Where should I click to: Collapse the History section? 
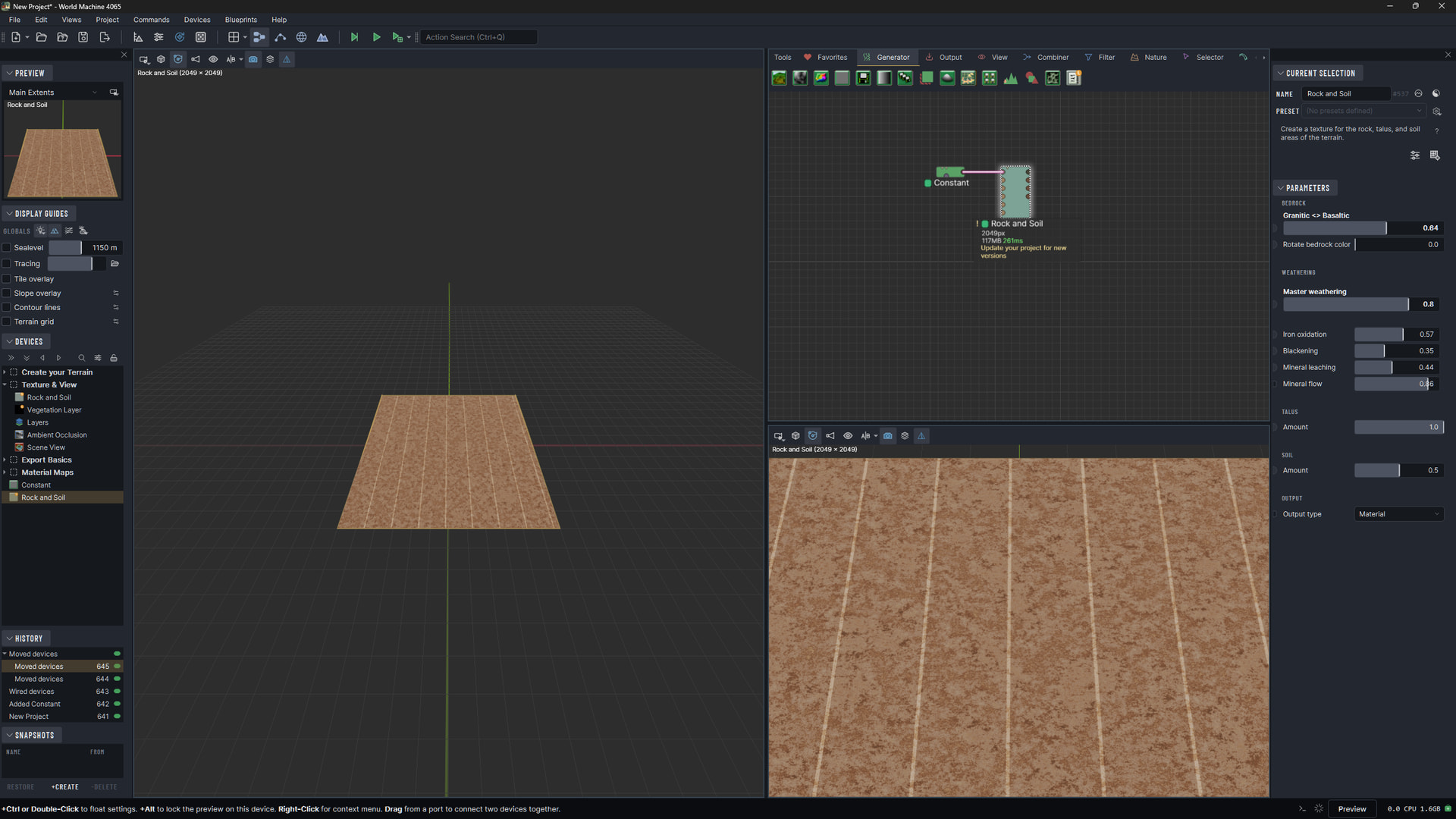[x=26, y=639]
